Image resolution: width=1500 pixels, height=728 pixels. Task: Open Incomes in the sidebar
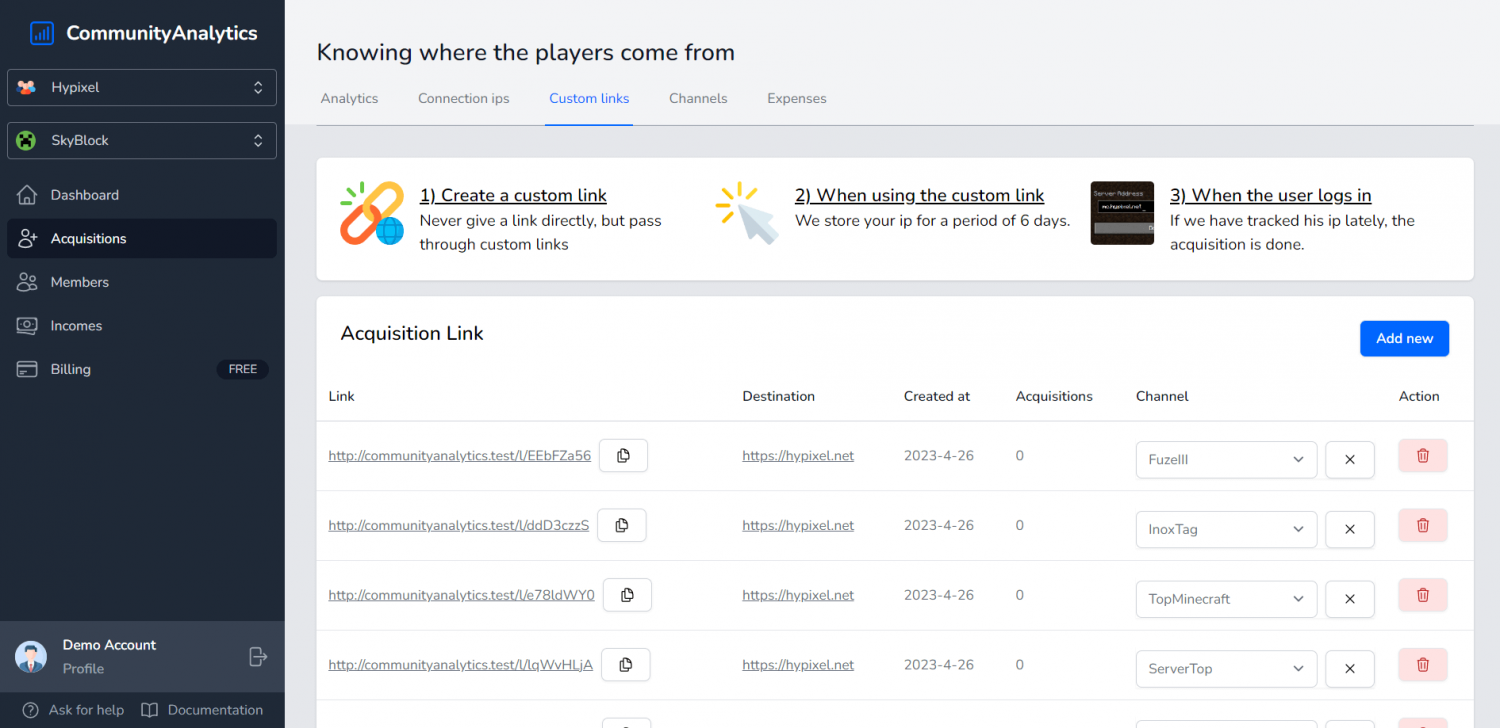[142, 326]
